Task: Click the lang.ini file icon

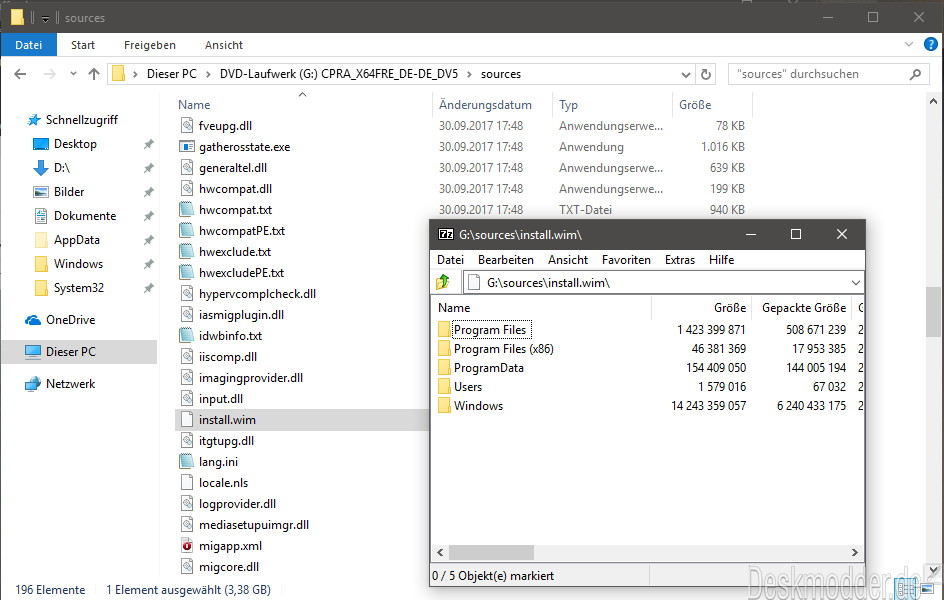Action: pyautogui.click(x=187, y=462)
